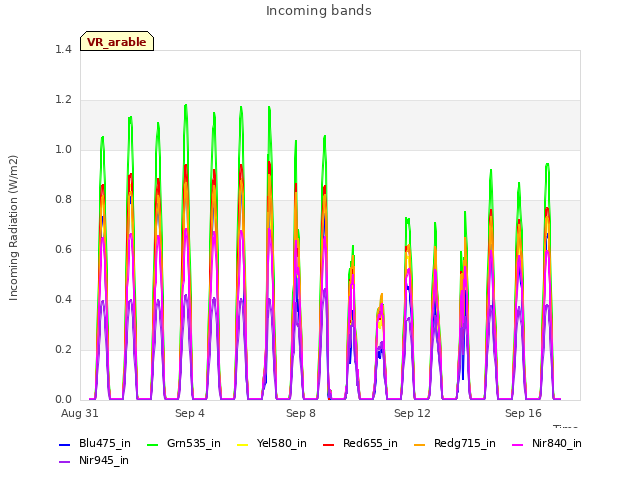
Task: Click the Aug 31 x-axis label
Action: pos(80,413)
